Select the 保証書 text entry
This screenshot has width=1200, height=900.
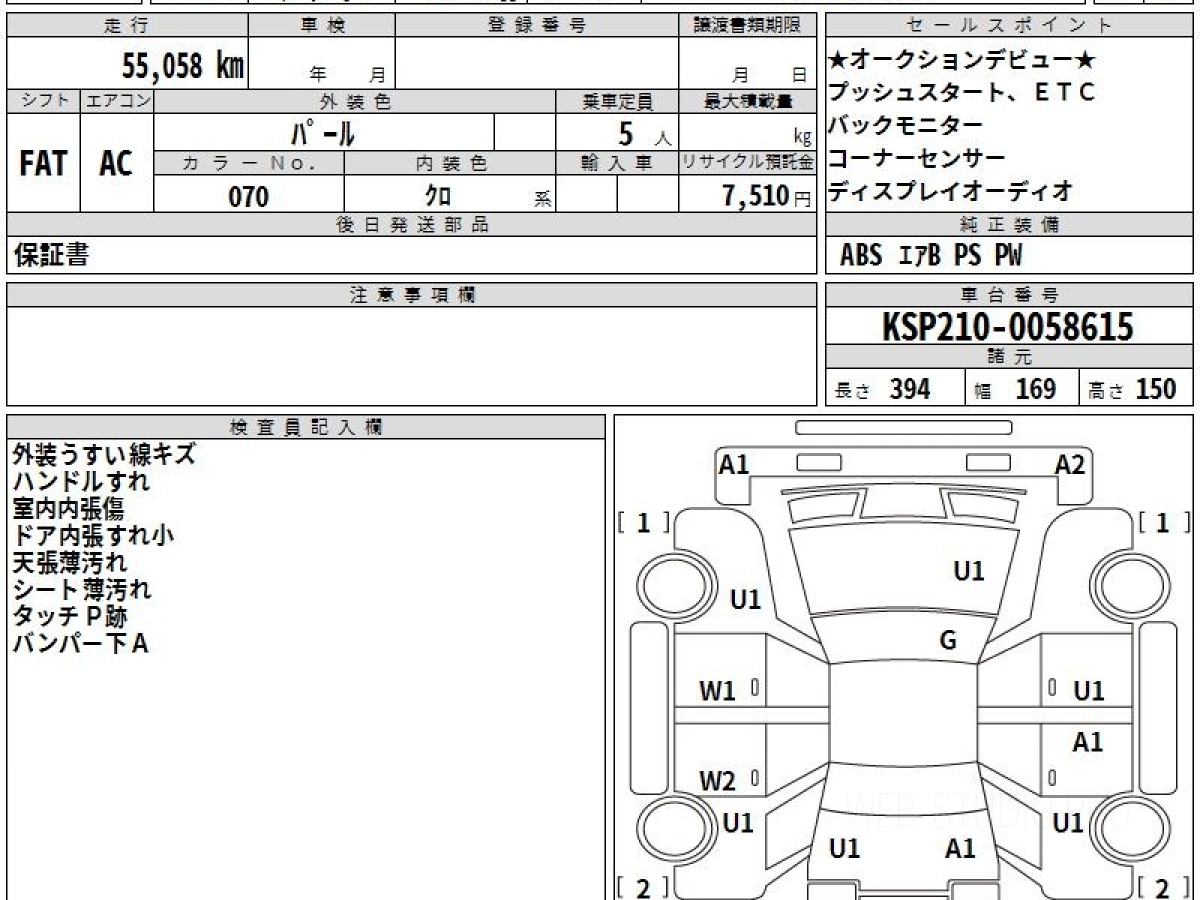click(x=51, y=255)
